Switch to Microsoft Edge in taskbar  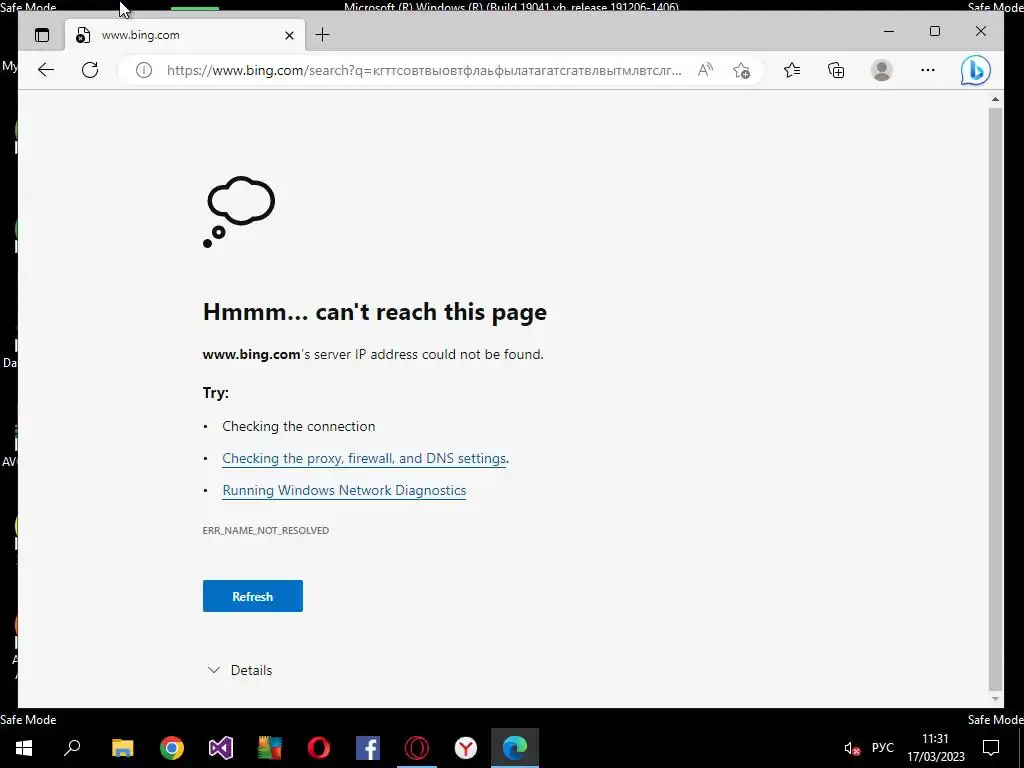515,748
